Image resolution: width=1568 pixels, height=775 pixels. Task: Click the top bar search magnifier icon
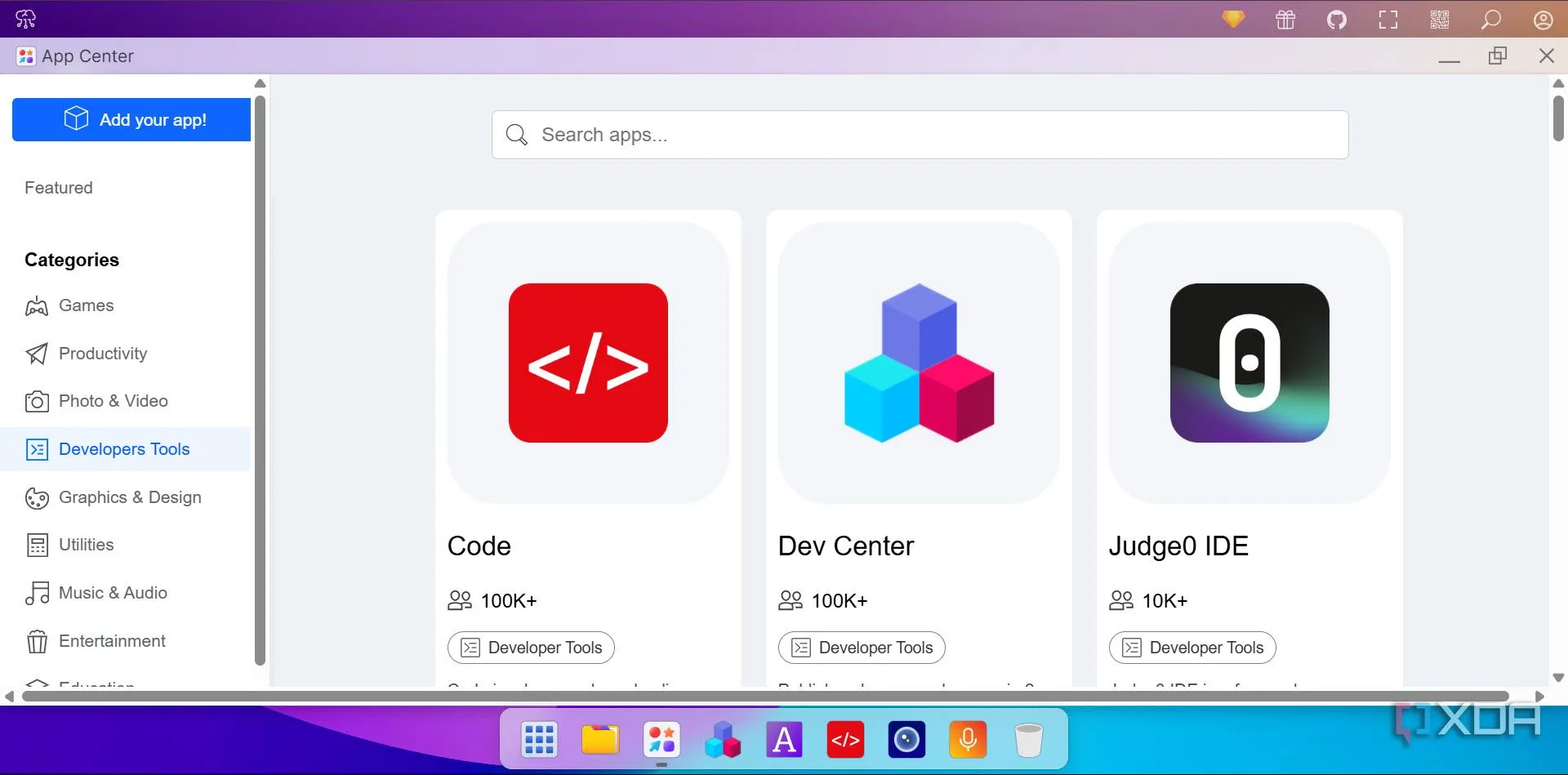tap(1491, 20)
